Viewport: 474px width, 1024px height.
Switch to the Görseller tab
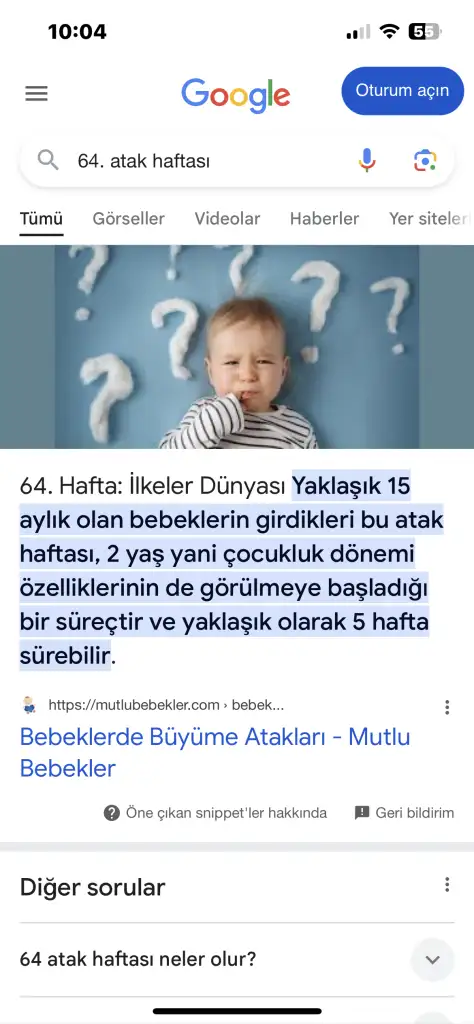(x=129, y=219)
